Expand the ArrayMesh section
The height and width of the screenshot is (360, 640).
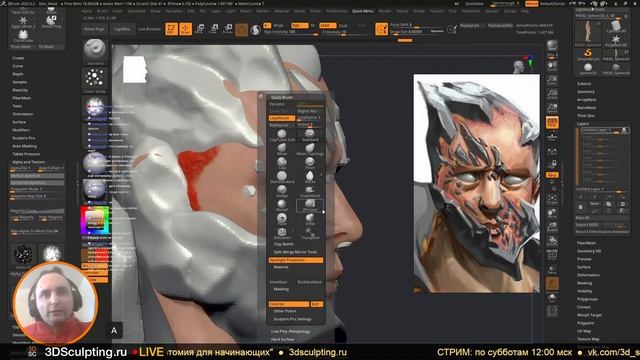[587, 100]
